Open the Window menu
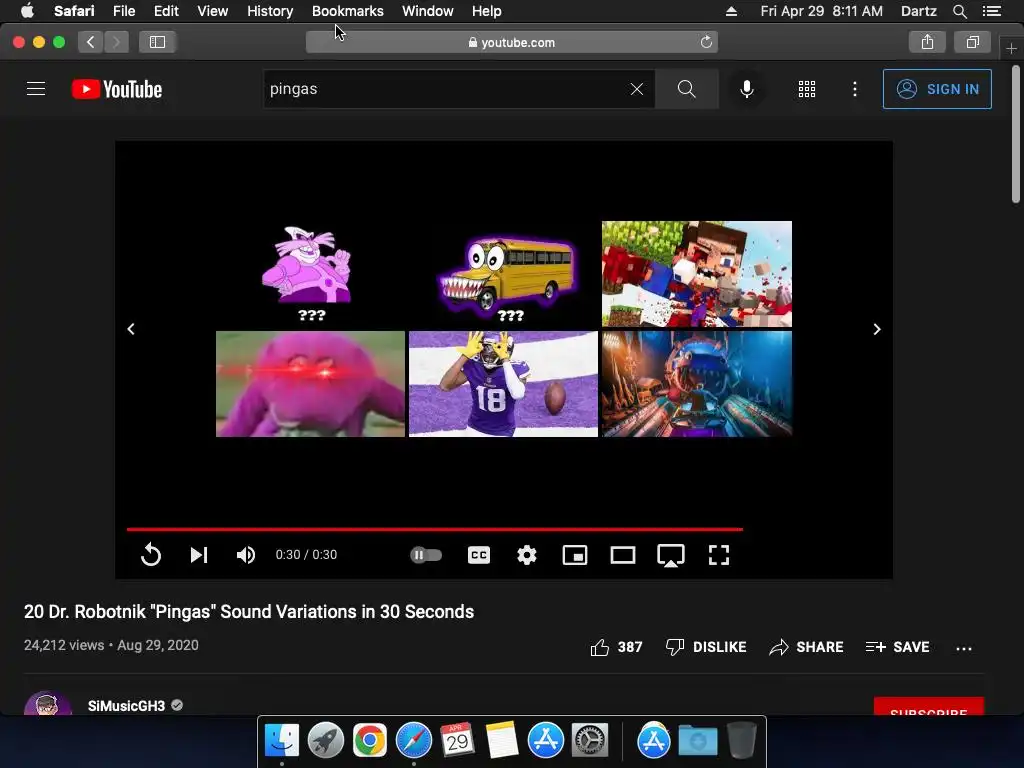The height and width of the screenshot is (768, 1024). coord(427,11)
